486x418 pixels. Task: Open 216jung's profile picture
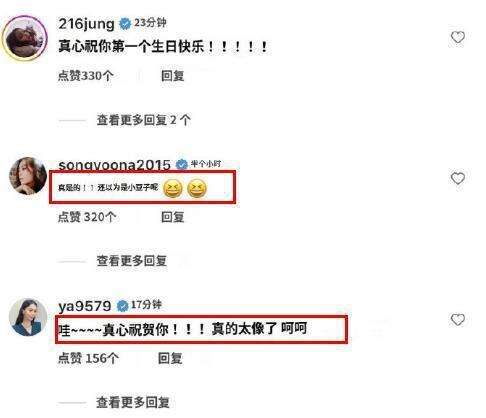click(25, 39)
